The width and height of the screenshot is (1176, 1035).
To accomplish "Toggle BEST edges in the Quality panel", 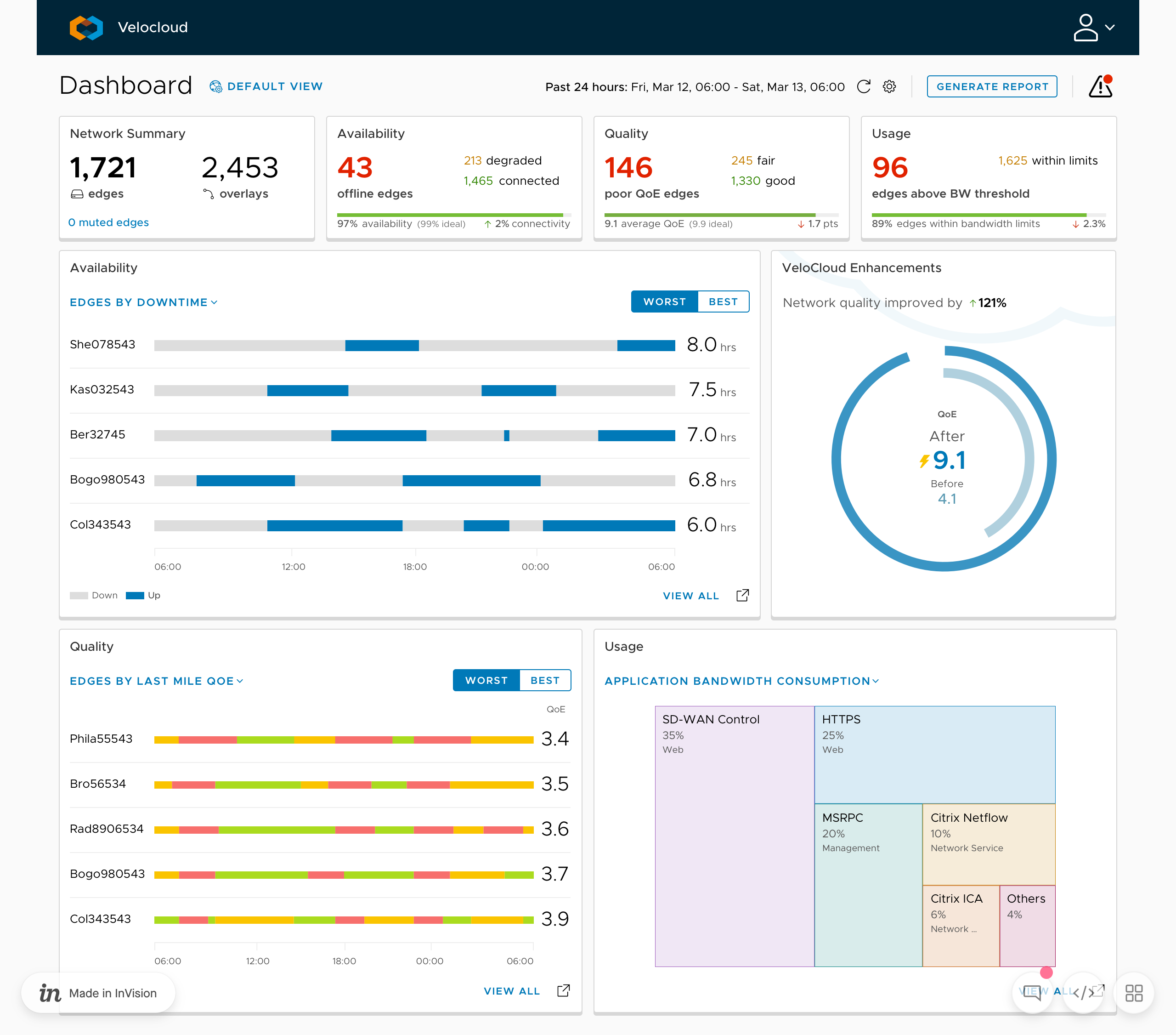I will click(x=545, y=680).
